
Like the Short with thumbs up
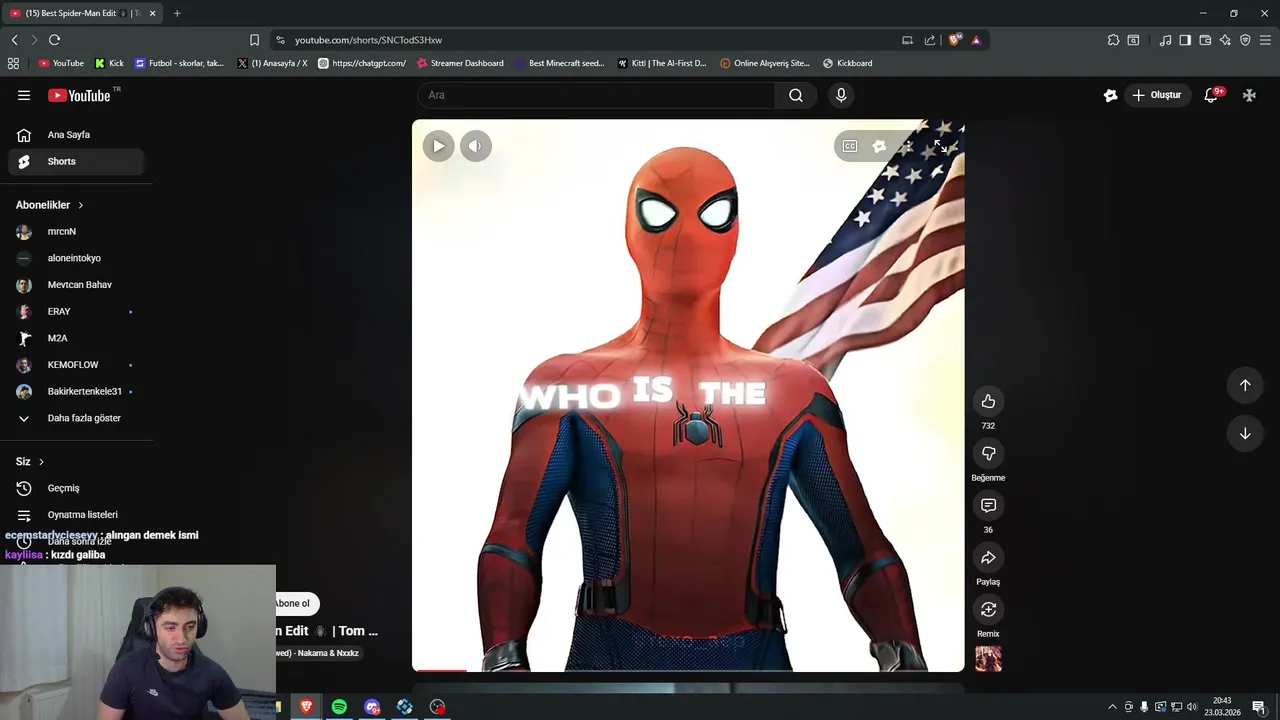click(x=988, y=401)
